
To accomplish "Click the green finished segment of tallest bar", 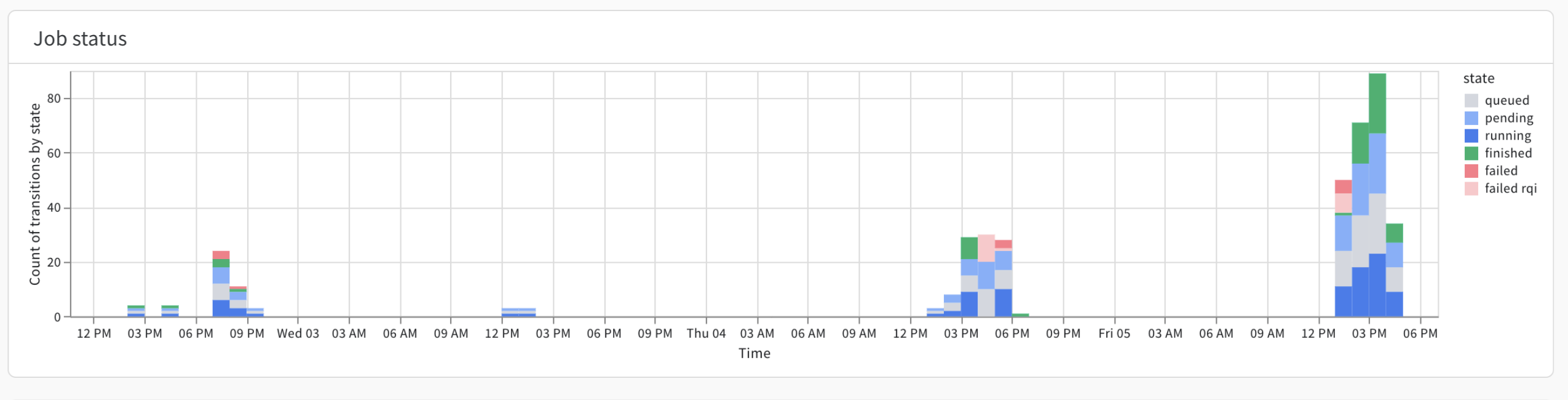I will tap(1377, 103).
